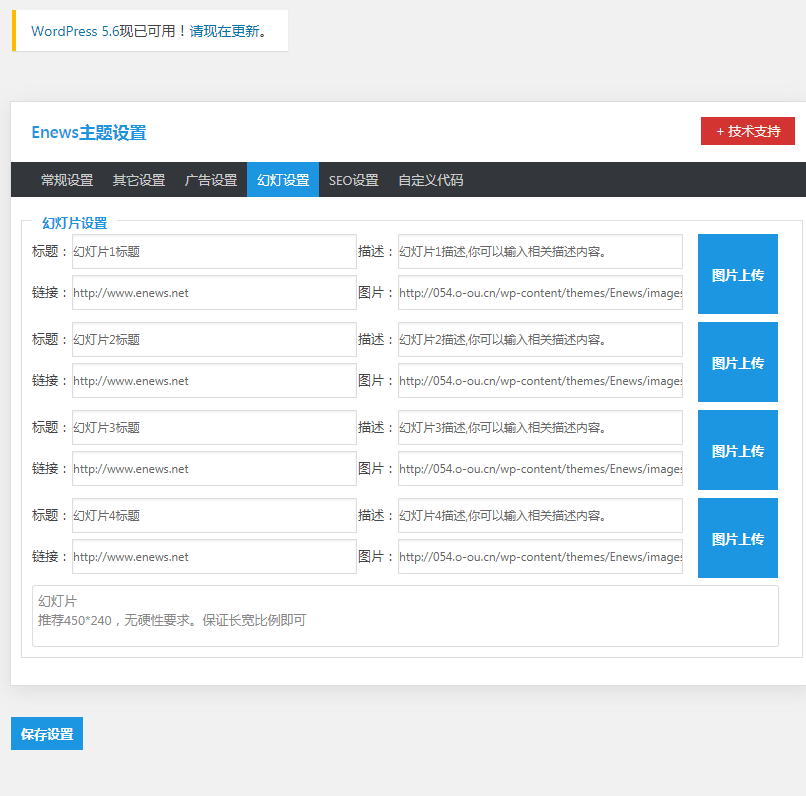Focus the 幻灯片1标题 title field

point(214,252)
